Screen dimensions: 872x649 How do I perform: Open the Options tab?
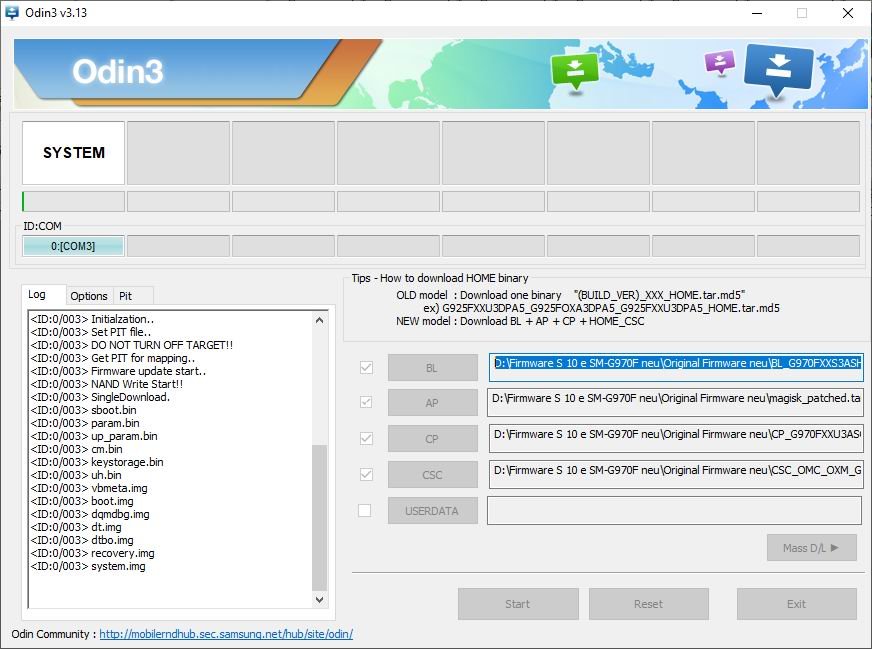tap(89, 296)
